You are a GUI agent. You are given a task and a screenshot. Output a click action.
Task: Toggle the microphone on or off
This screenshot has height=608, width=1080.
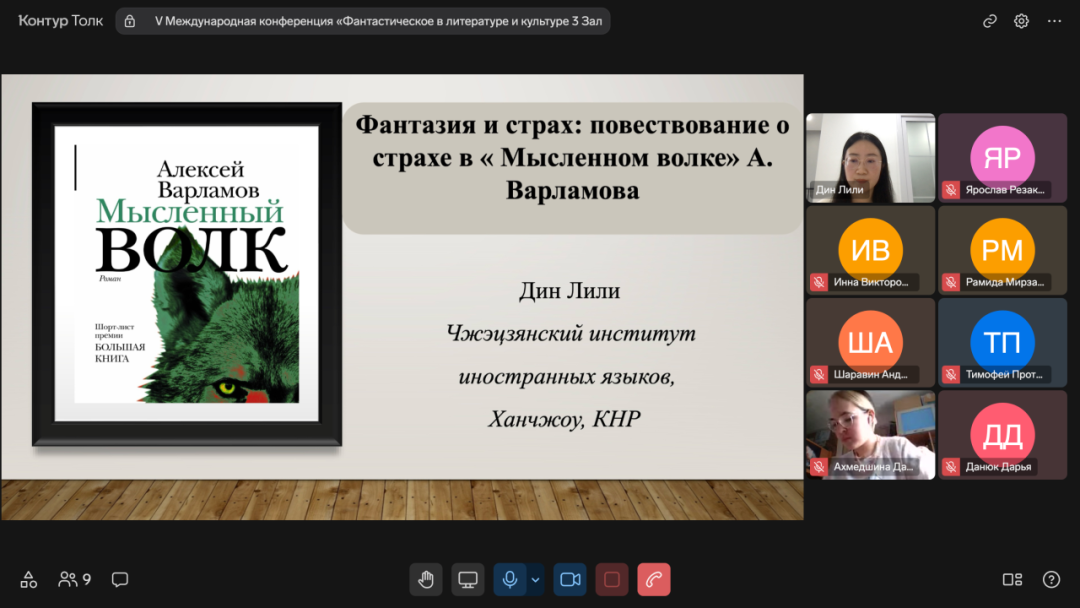pyautogui.click(x=510, y=580)
